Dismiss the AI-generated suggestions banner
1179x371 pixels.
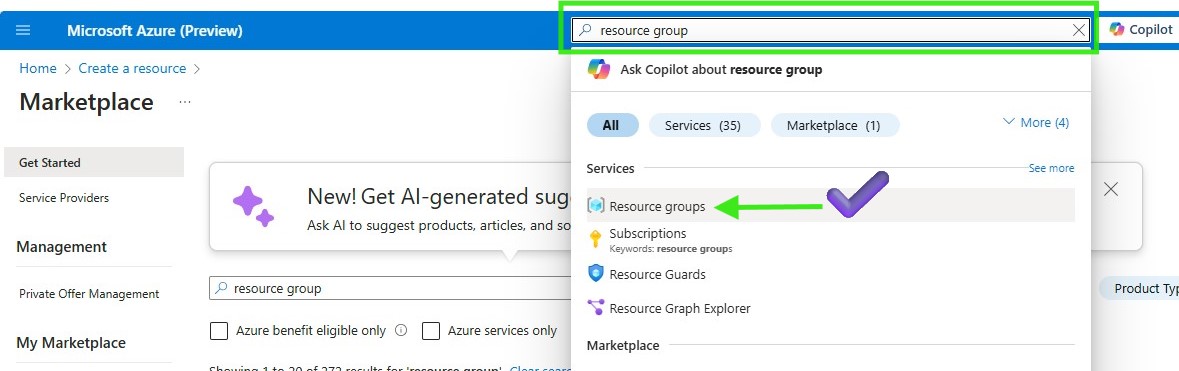coord(1111,189)
